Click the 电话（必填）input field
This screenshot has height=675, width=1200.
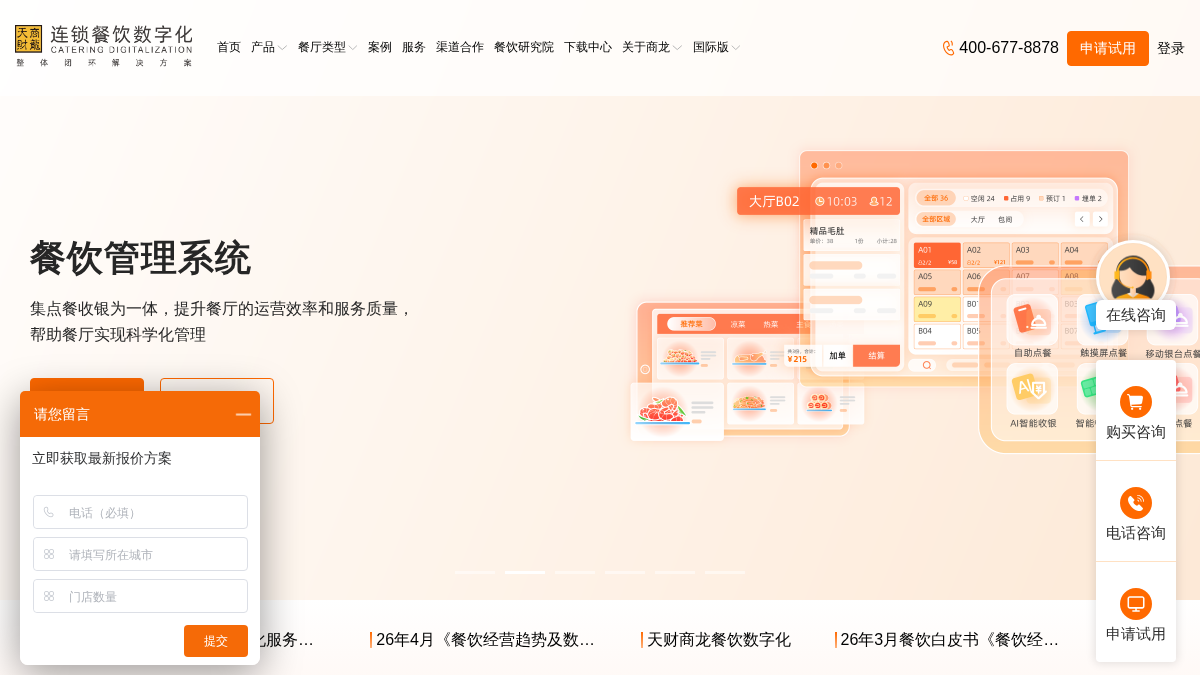point(140,512)
